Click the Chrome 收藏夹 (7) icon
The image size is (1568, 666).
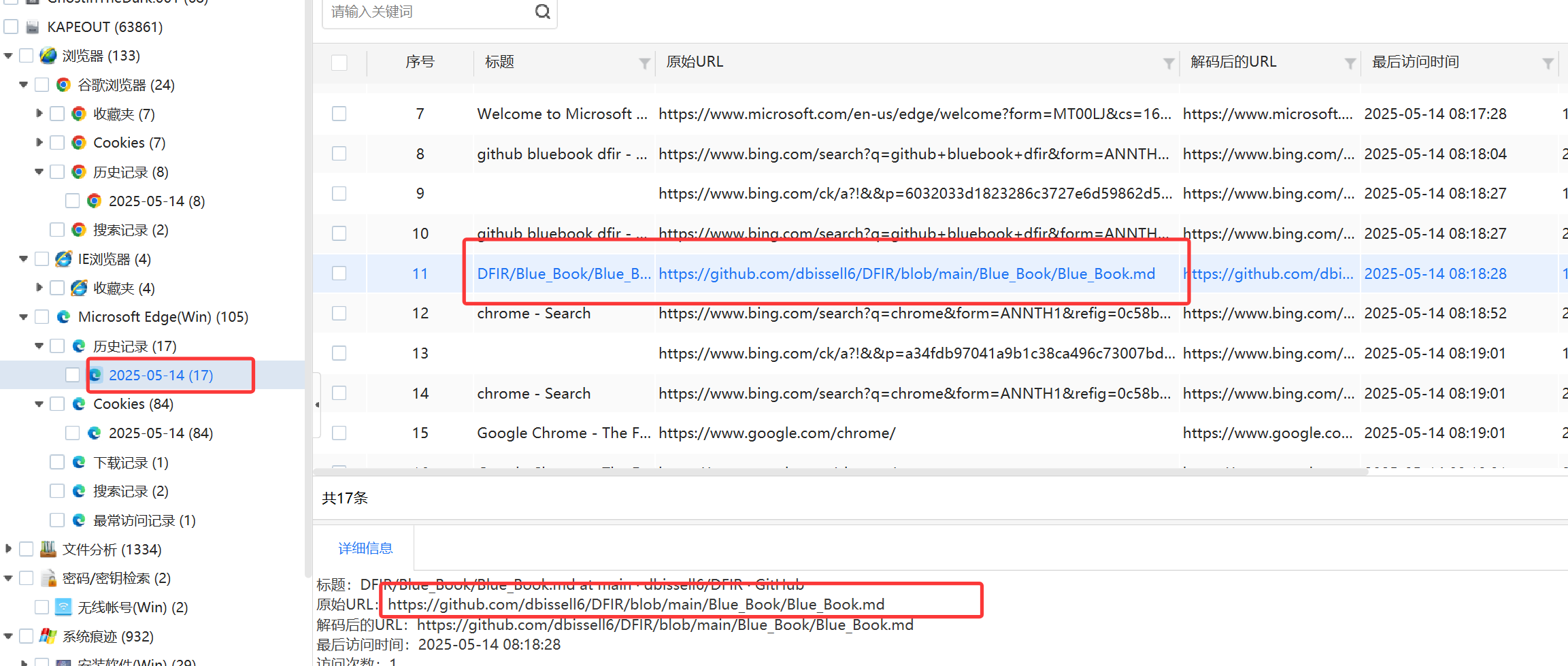tap(79, 114)
